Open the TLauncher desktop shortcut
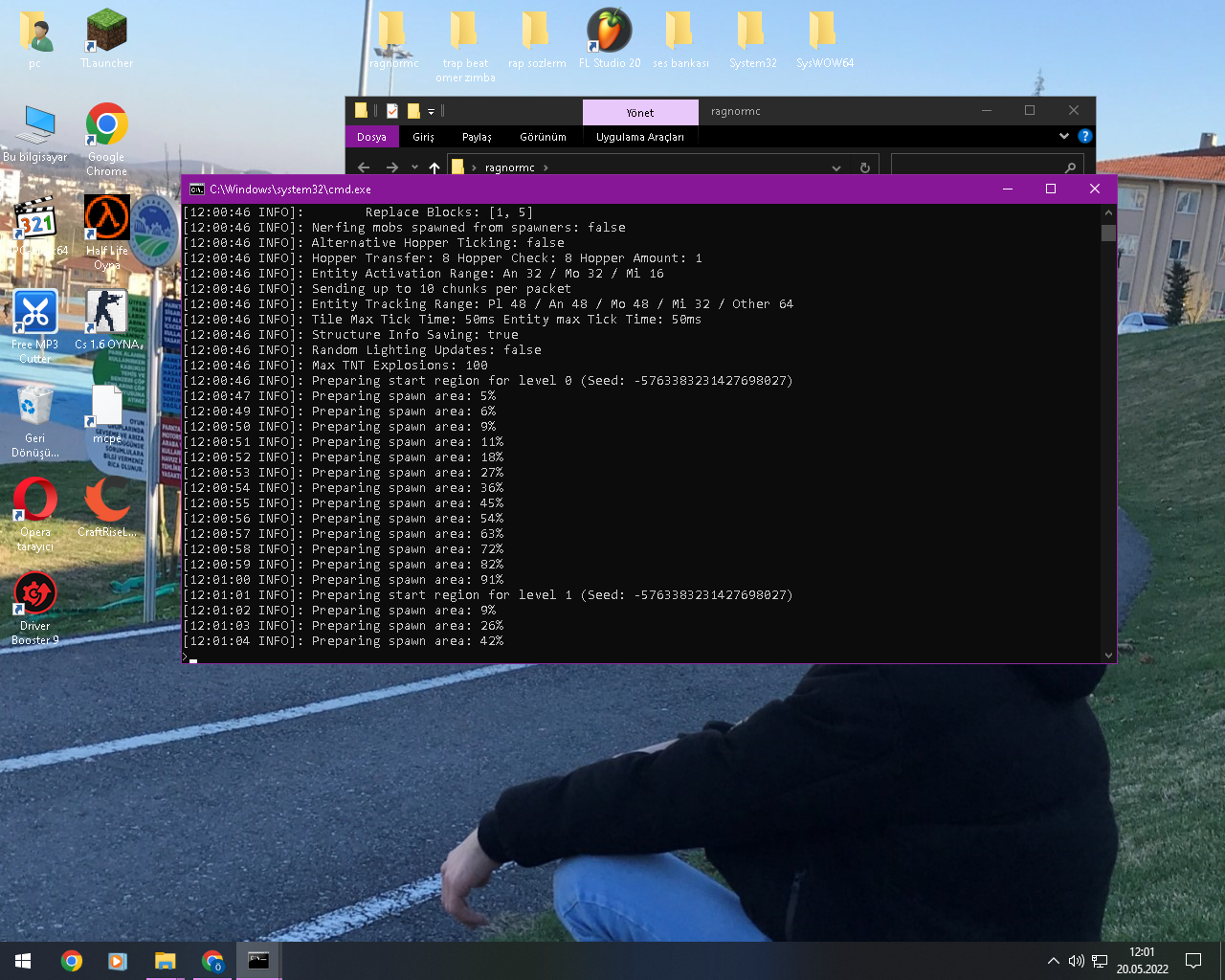 pyautogui.click(x=106, y=39)
